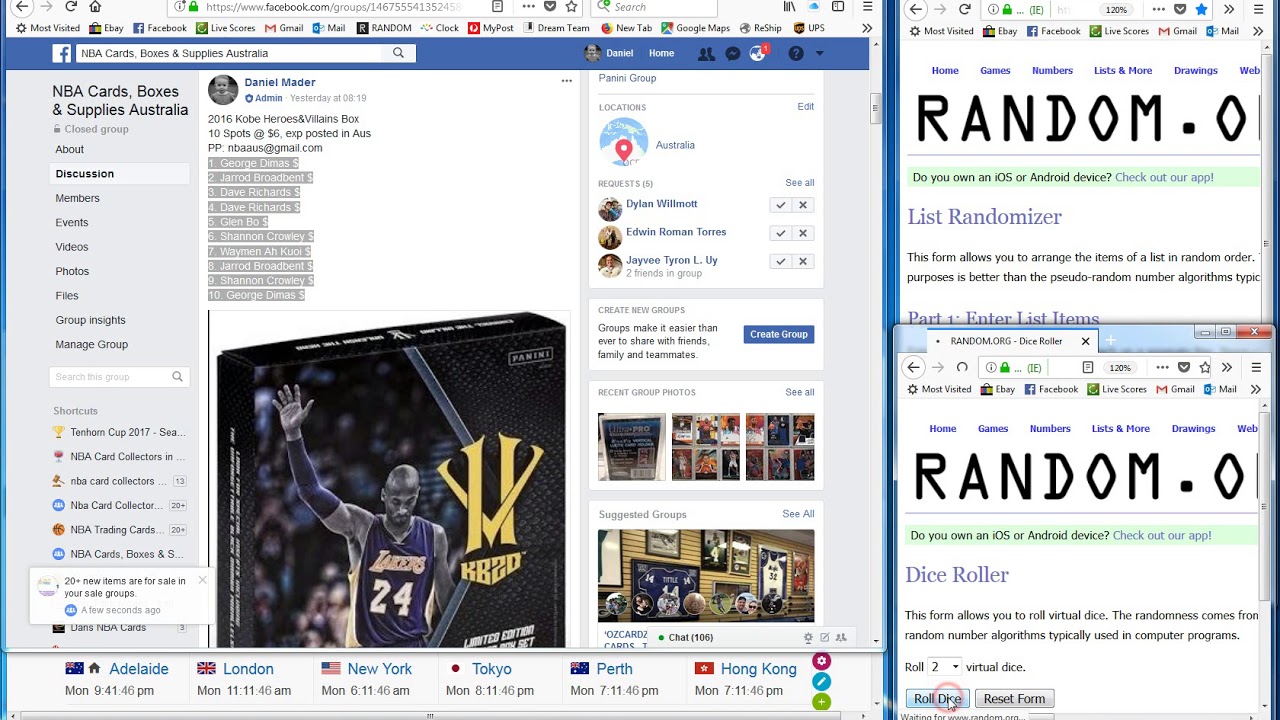Show more bookmarks in Facebook window
Screen dimensions: 1280x720
click(x=866, y=28)
